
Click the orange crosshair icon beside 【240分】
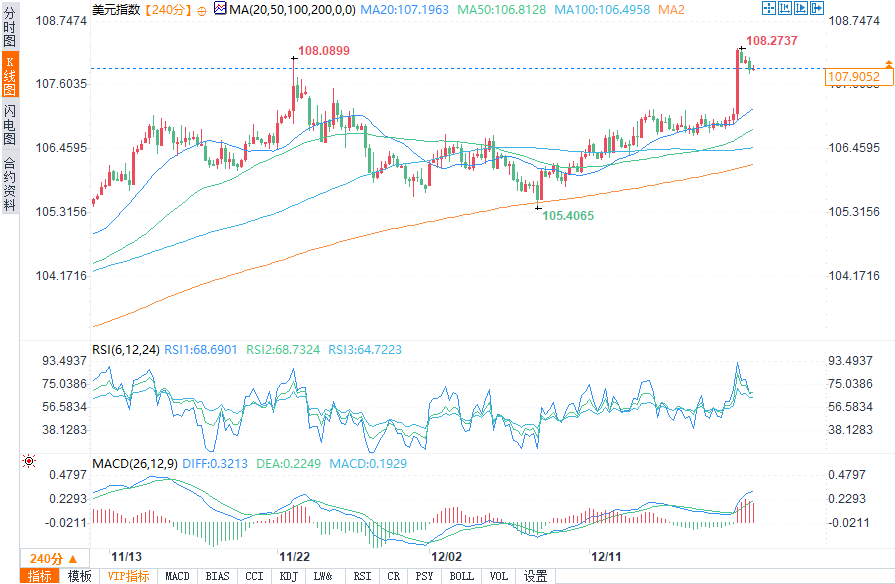pyautogui.click(x=201, y=9)
